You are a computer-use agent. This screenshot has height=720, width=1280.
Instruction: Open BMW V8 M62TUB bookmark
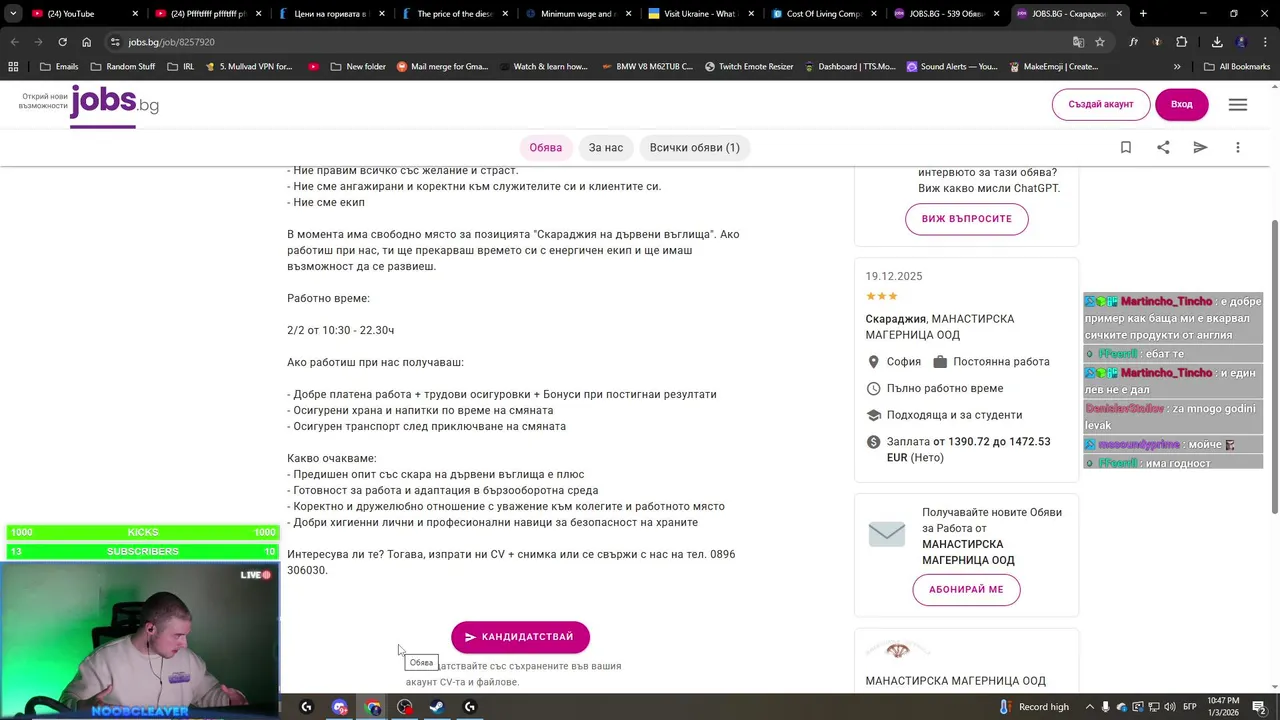(x=646, y=67)
